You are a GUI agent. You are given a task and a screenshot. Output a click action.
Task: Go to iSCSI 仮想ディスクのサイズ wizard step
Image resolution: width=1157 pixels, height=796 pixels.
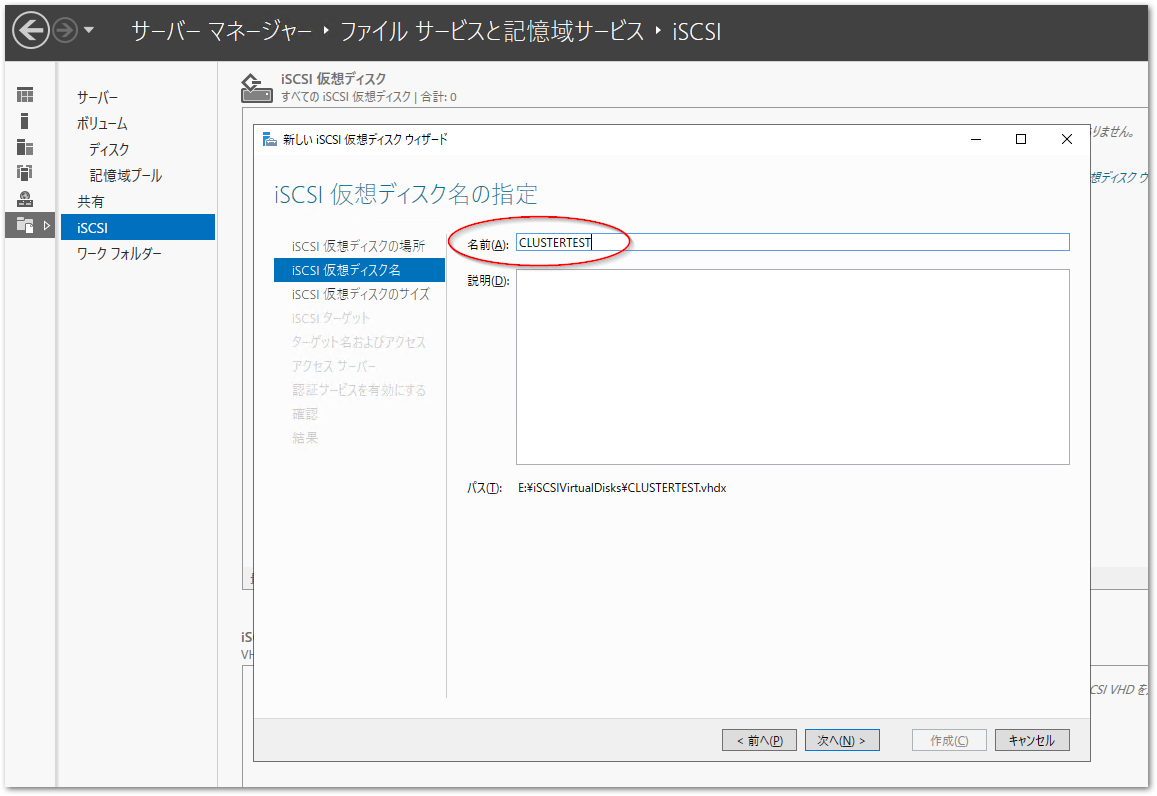(361, 294)
